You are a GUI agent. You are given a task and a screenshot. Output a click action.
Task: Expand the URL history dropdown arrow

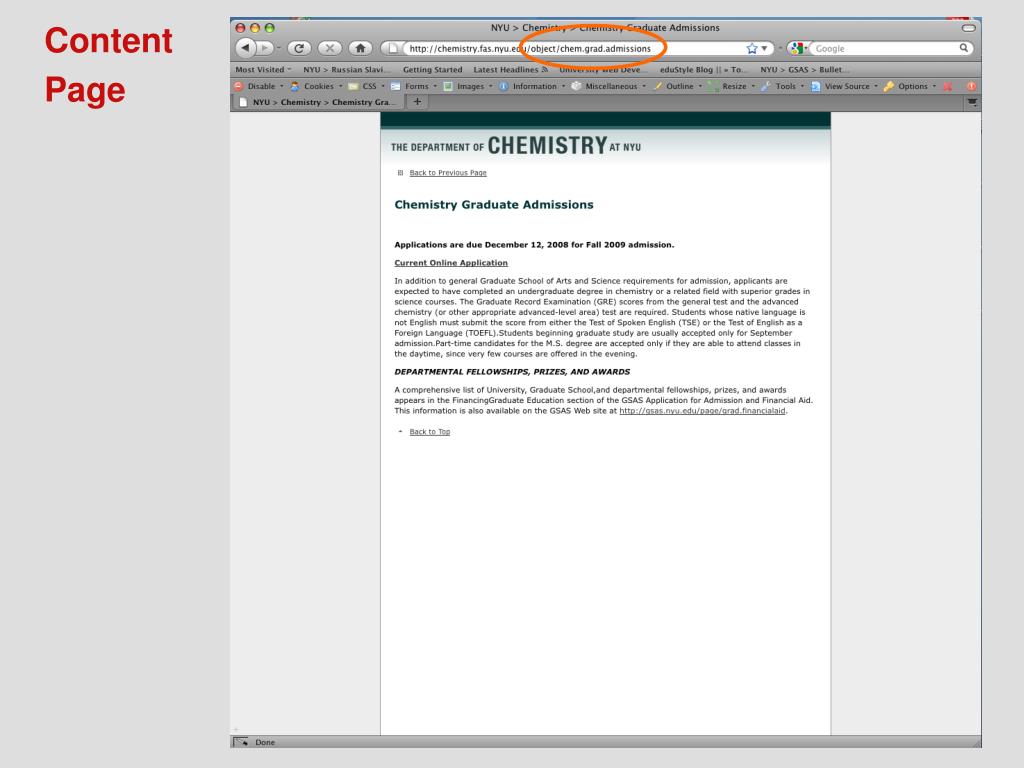[765, 48]
